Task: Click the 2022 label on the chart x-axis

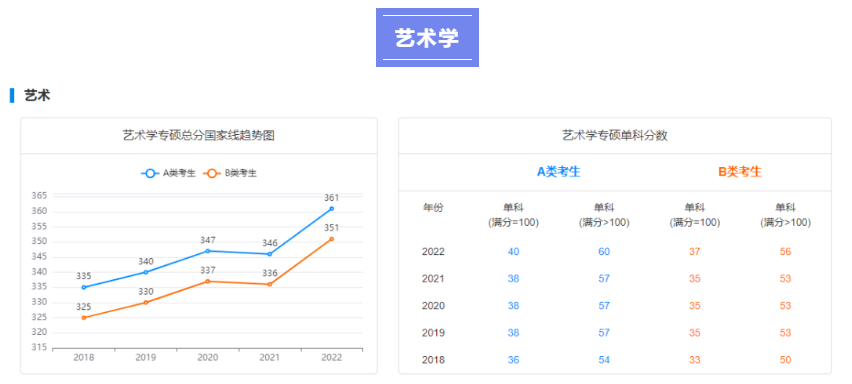Action: pyautogui.click(x=331, y=357)
